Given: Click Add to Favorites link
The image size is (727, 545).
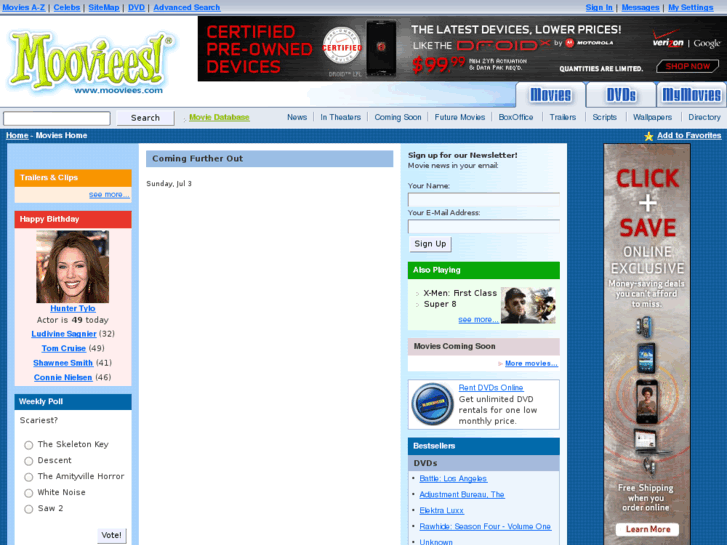Looking at the screenshot, I should tap(689, 135).
